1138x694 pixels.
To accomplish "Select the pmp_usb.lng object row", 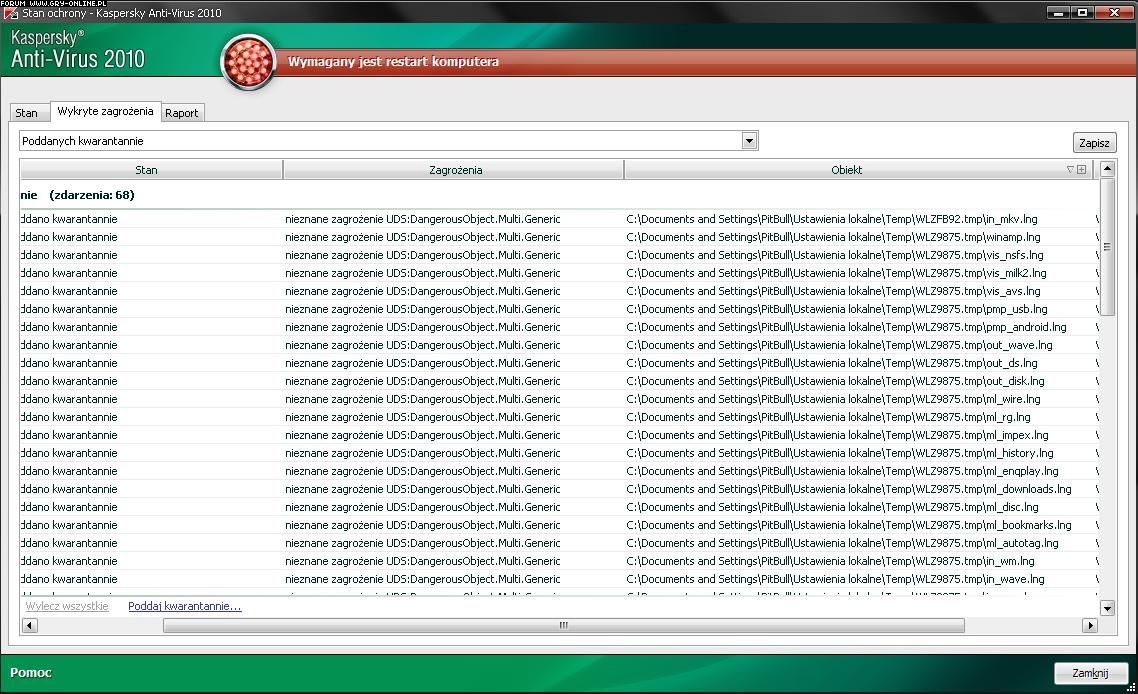I will click(x=559, y=309).
